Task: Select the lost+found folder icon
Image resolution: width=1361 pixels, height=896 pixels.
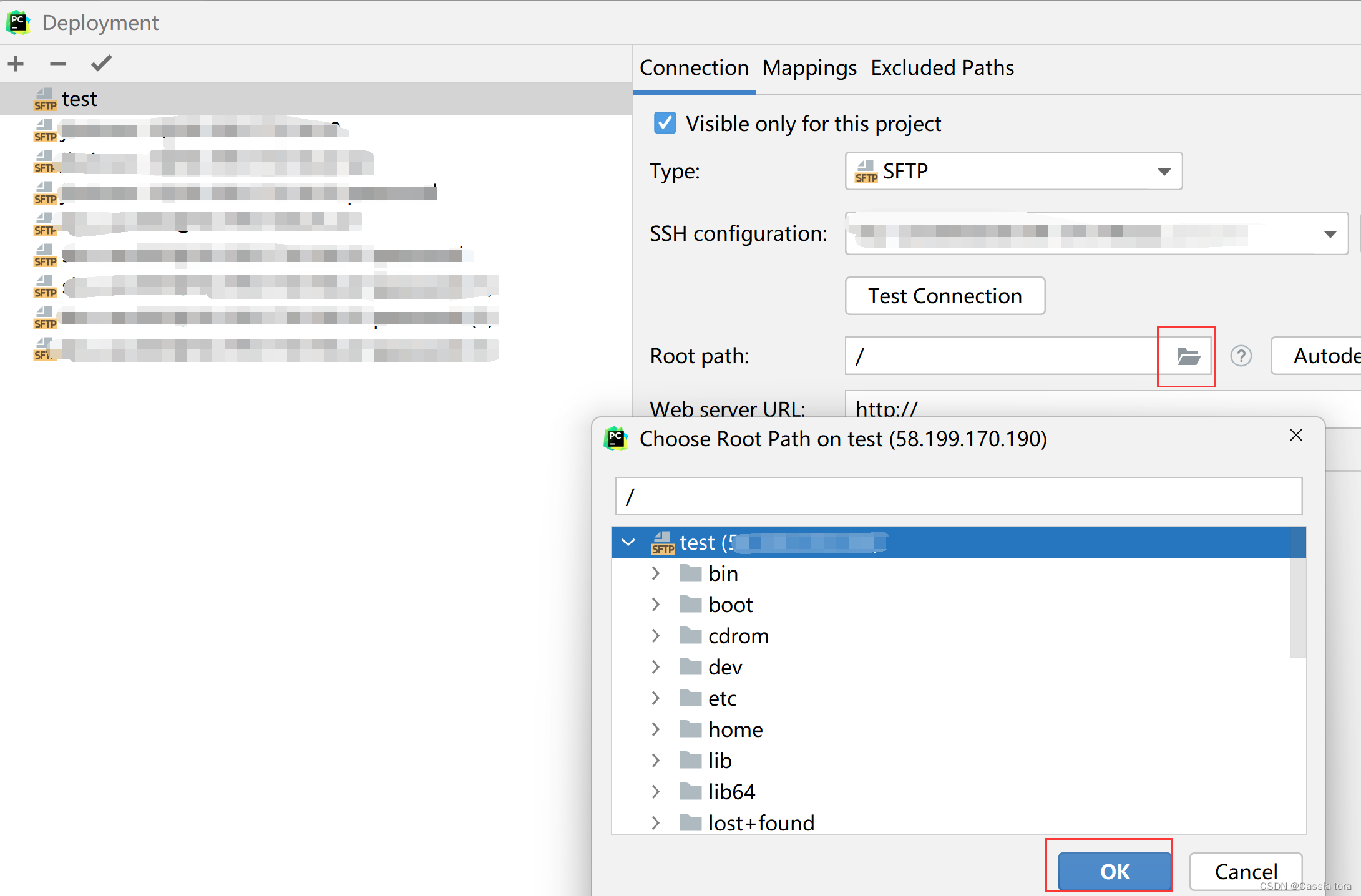Action: [x=690, y=822]
